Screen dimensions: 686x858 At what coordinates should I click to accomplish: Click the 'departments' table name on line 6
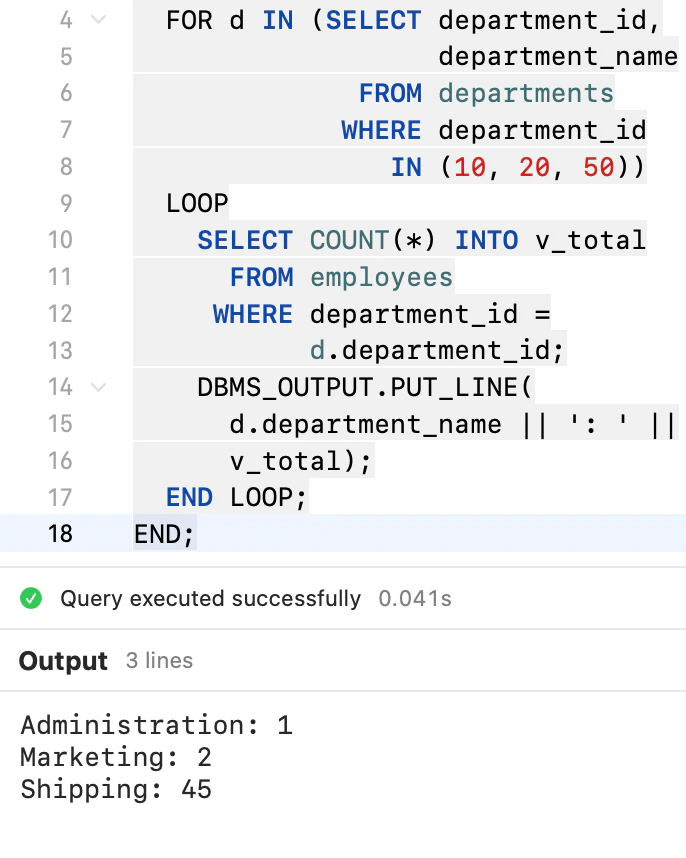click(x=526, y=94)
